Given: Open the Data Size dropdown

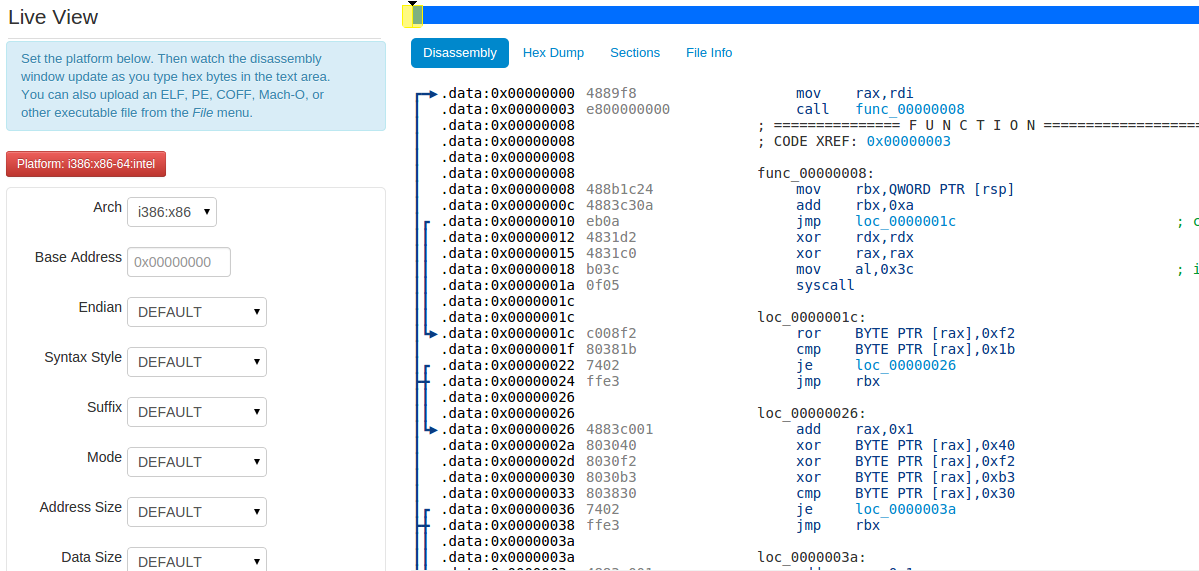Looking at the screenshot, I should pos(197,560).
